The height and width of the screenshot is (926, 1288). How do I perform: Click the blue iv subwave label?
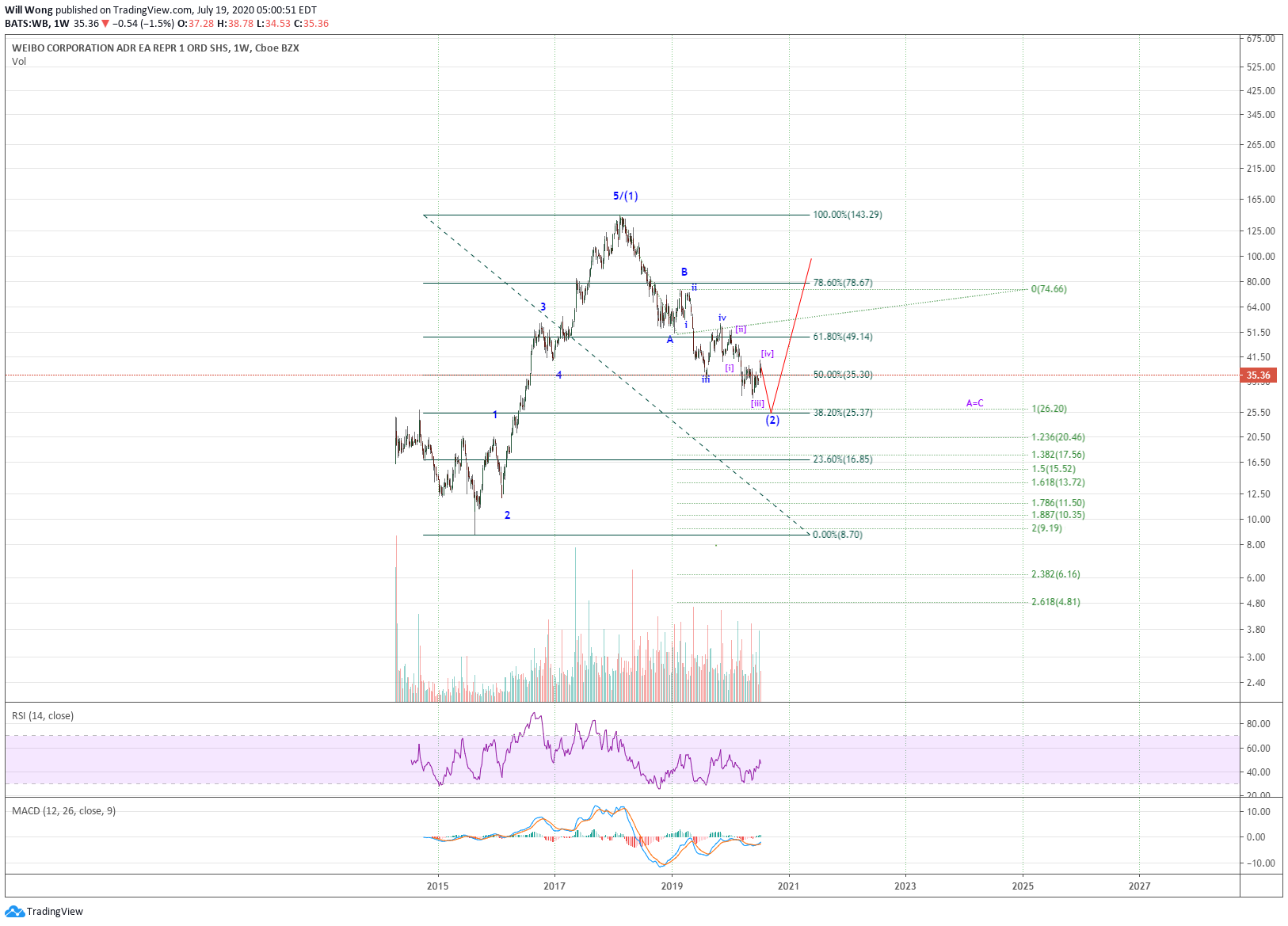click(722, 318)
